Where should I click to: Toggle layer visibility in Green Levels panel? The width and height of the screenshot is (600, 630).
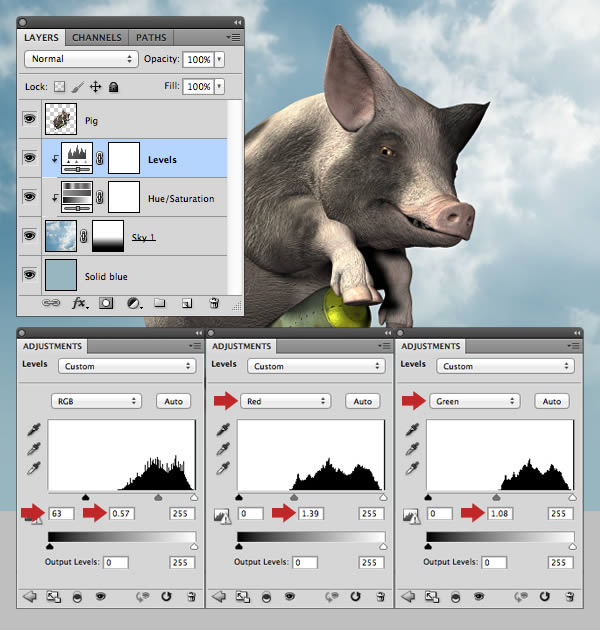tap(478, 597)
